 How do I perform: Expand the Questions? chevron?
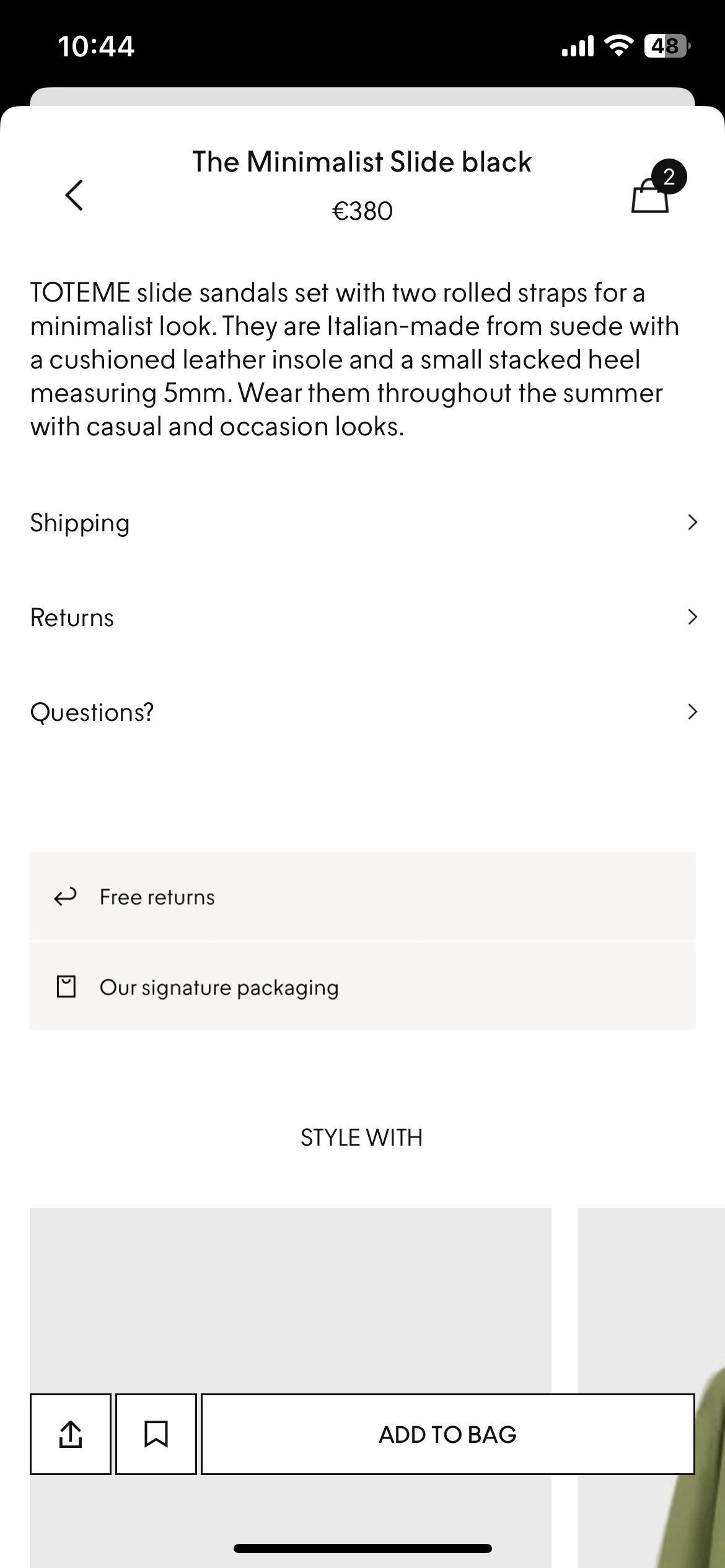(x=693, y=712)
